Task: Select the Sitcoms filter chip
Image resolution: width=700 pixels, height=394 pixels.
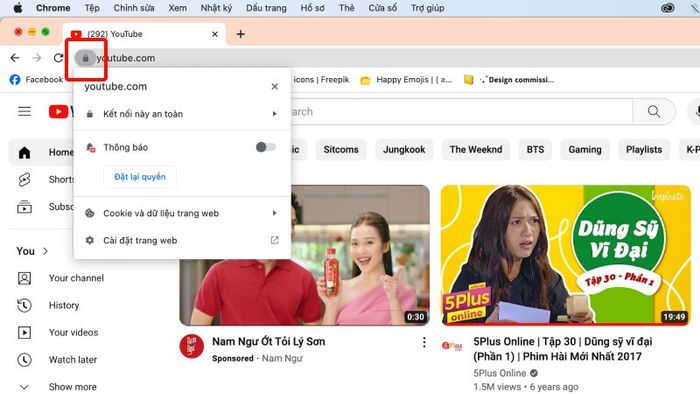Action: coord(341,149)
